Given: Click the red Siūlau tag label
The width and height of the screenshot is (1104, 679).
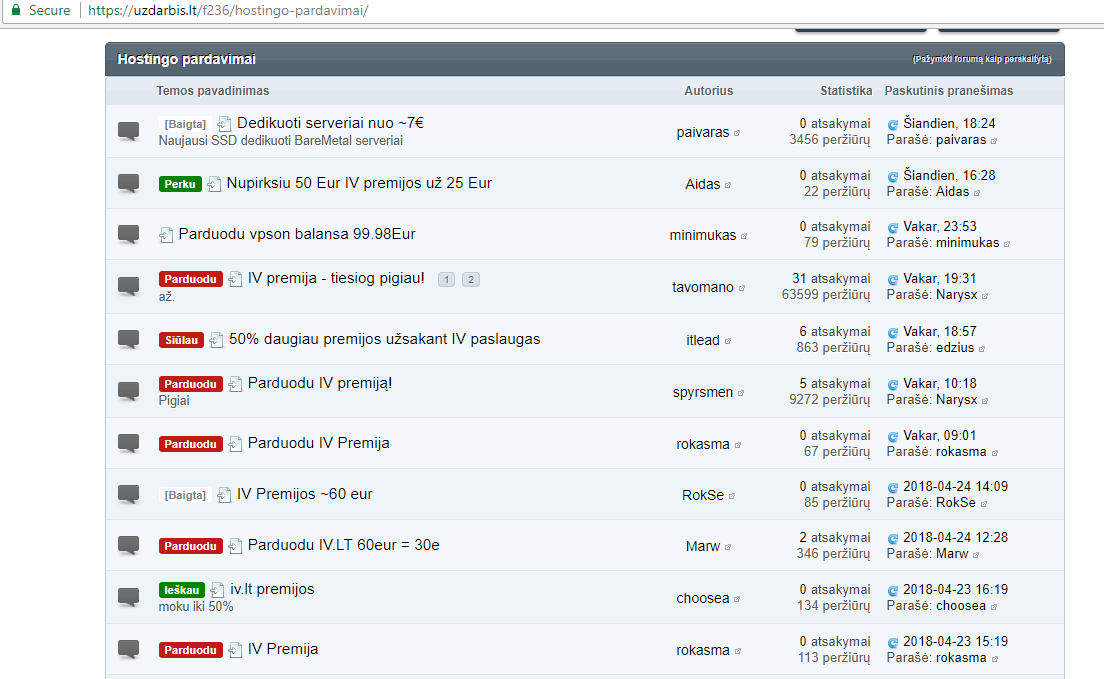Looking at the screenshot, I should [x=181, y=340].
